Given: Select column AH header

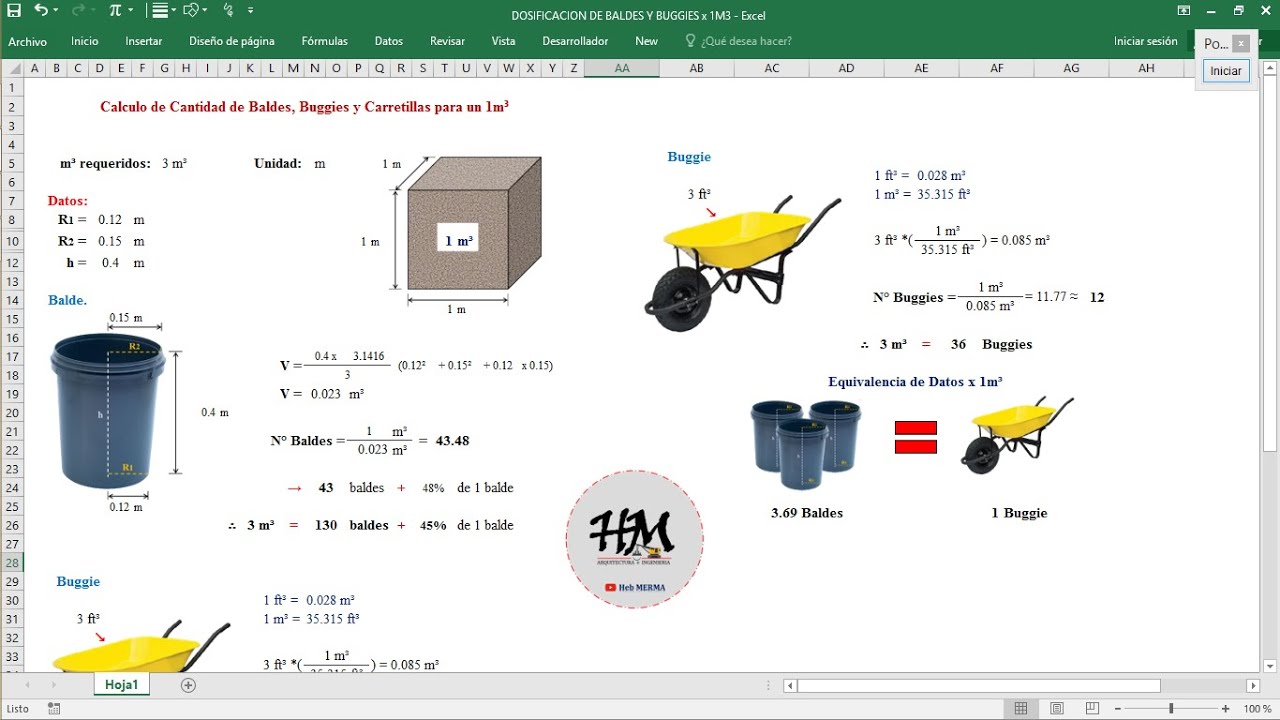Looking at the screenshot, I should (x=1147, y=68).
